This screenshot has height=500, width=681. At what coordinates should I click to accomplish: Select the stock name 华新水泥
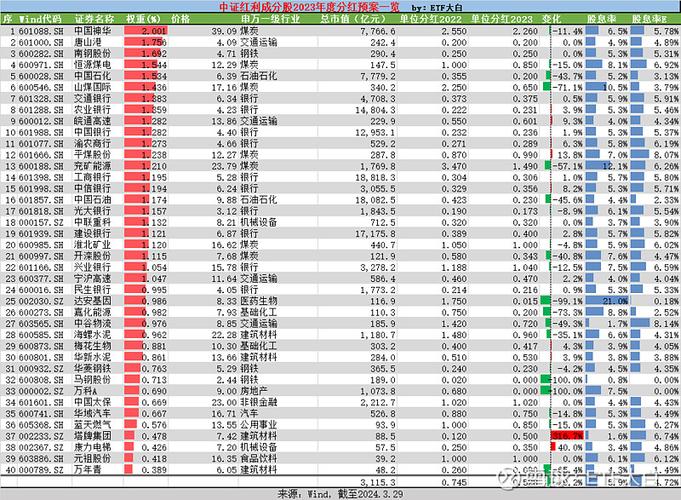coord(93,358)
